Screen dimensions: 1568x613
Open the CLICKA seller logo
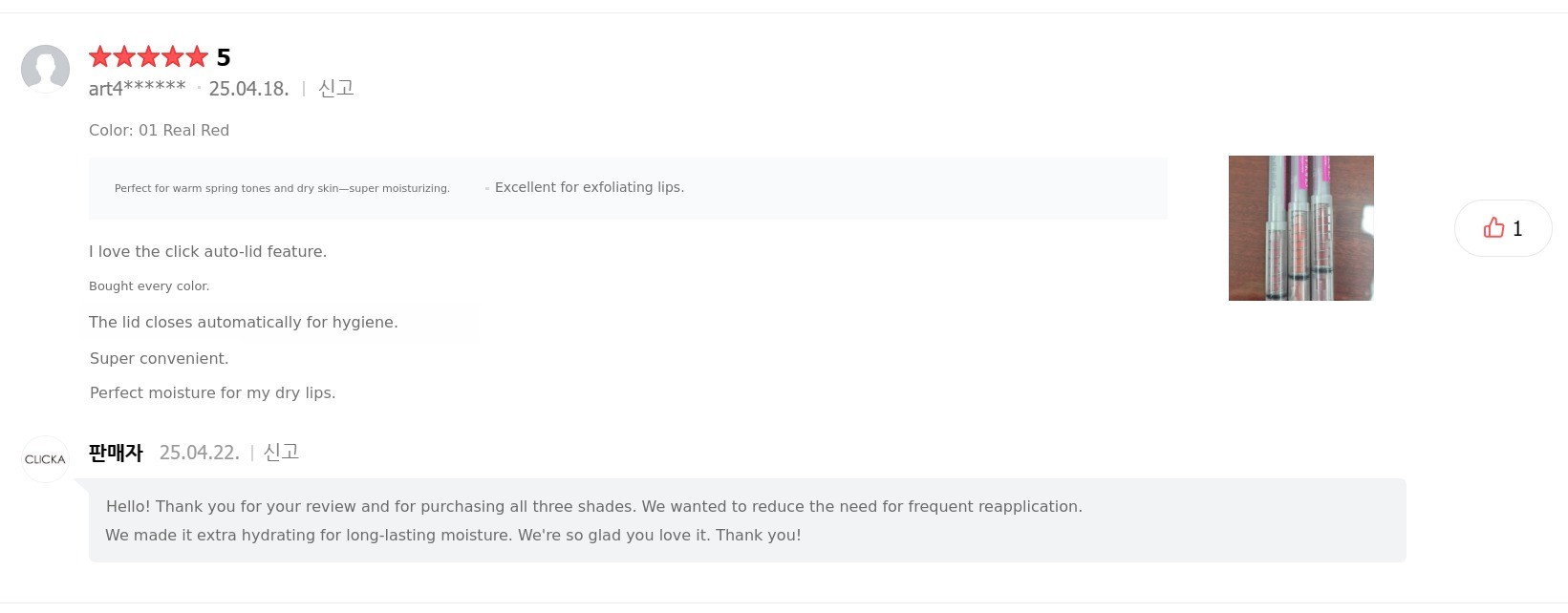[45, 459]
